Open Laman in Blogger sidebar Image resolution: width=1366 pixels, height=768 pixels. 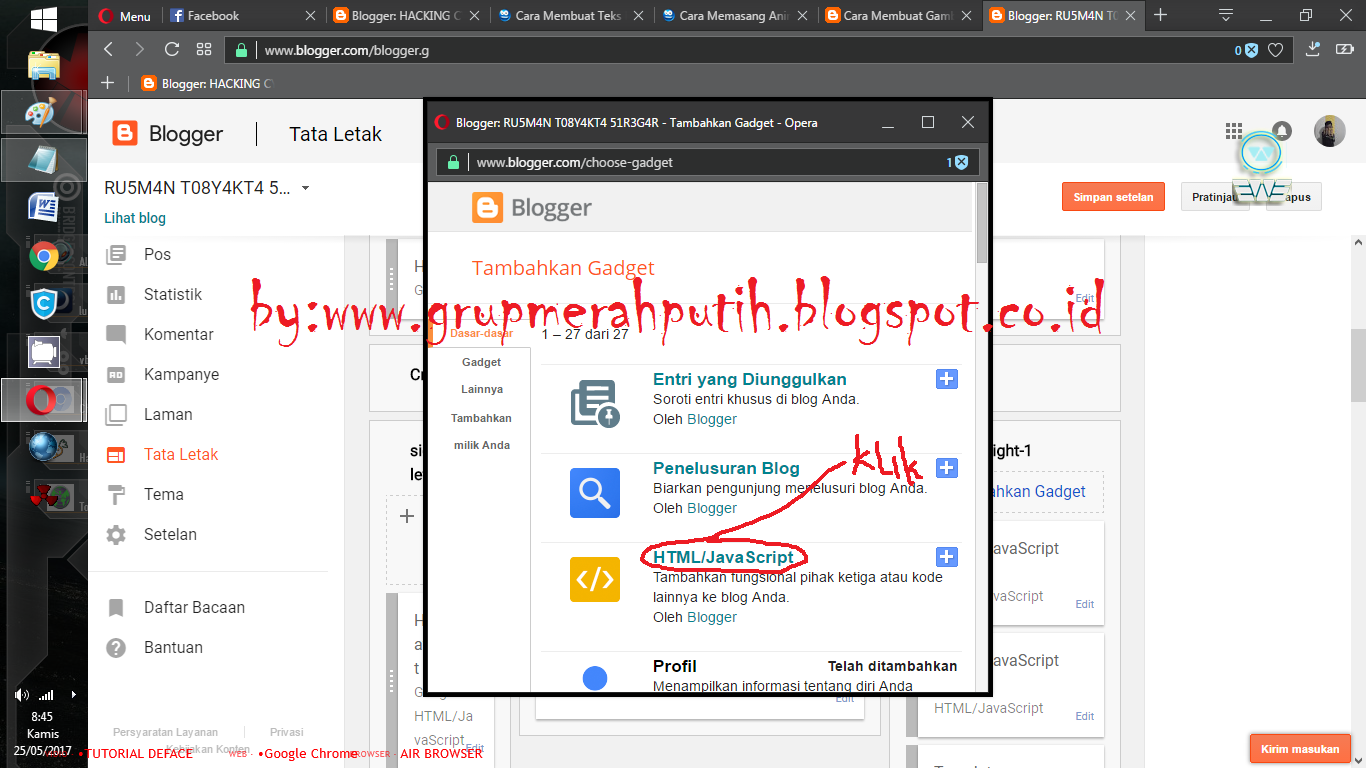[168, 414]
